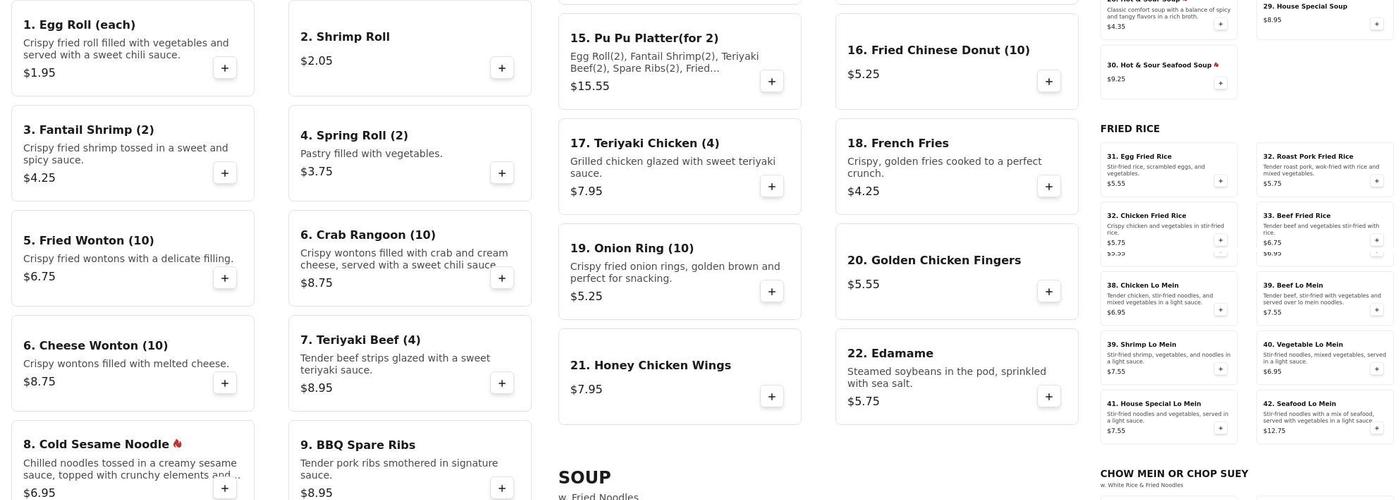Add Honey Chicken Wings to order
Screen dimensions: 1400x500
(772, 397)
